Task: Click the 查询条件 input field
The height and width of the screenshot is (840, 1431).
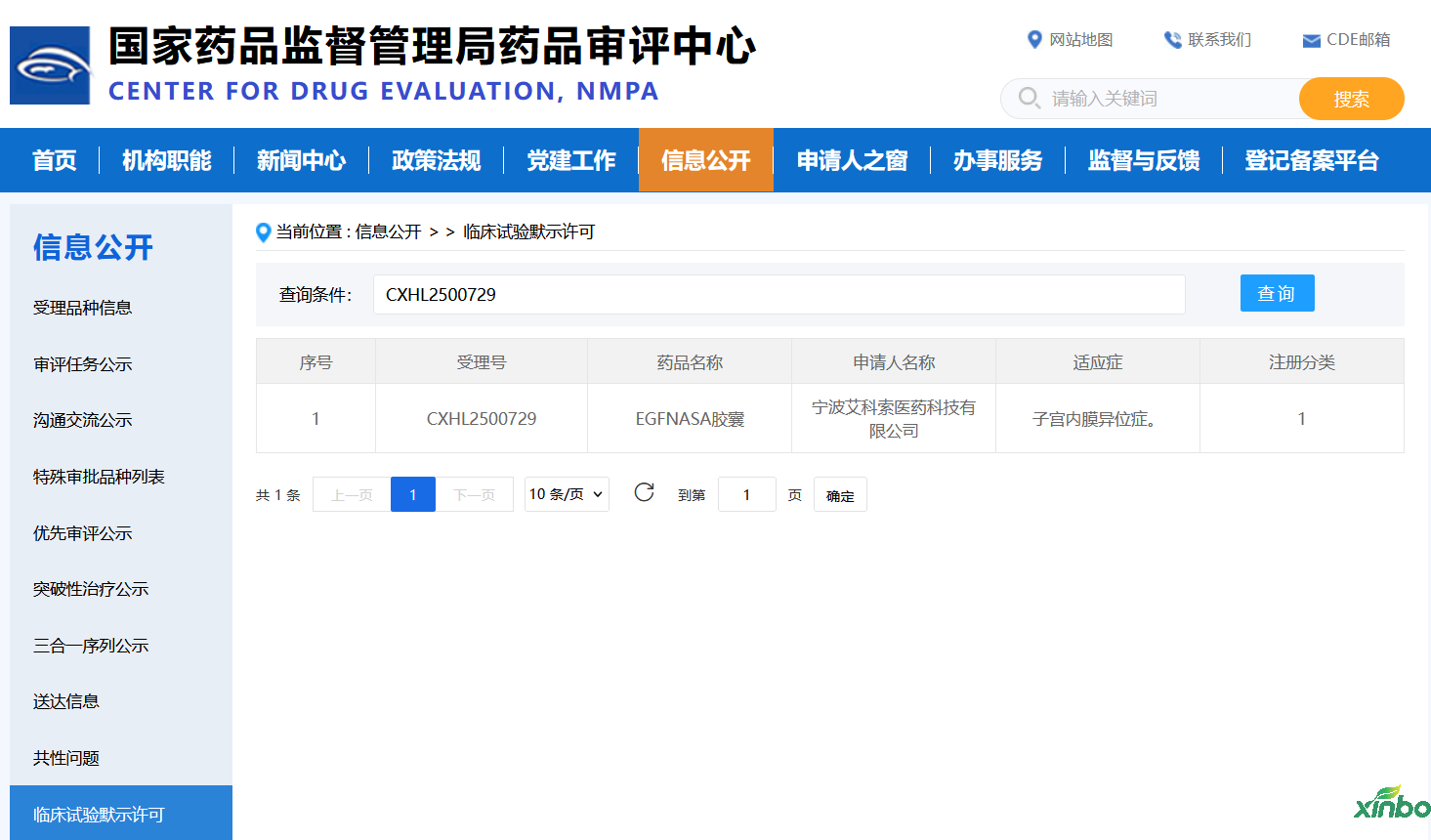Action: point(779,294)
